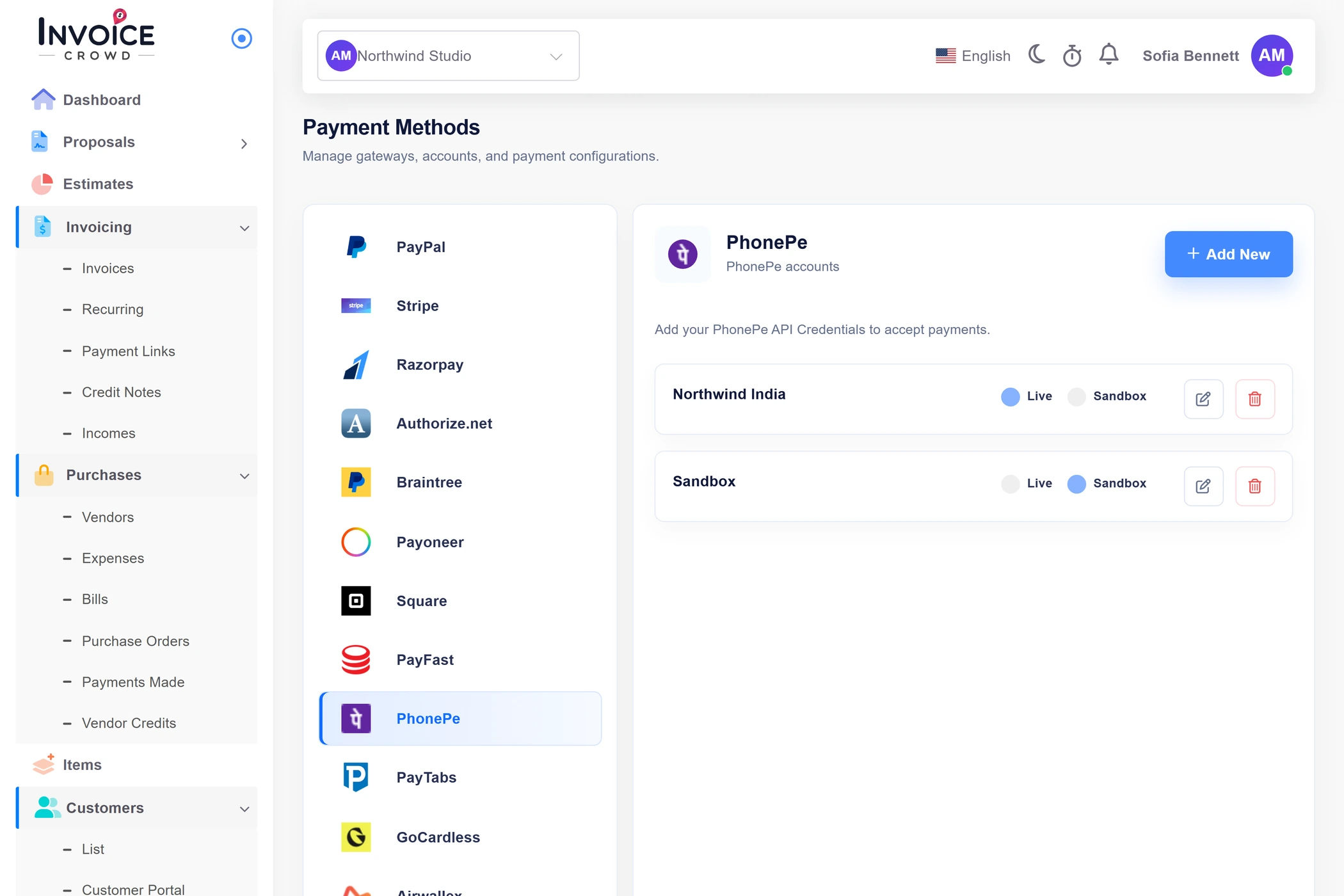
Task: Click the Invoice Crowd logo
Action: click(96, 35)
